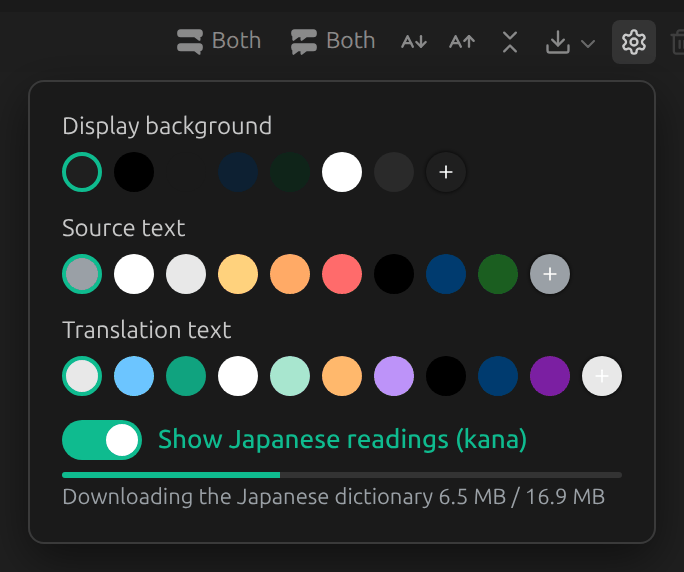Set Source text color to navy blue

(x=446, y=274)
